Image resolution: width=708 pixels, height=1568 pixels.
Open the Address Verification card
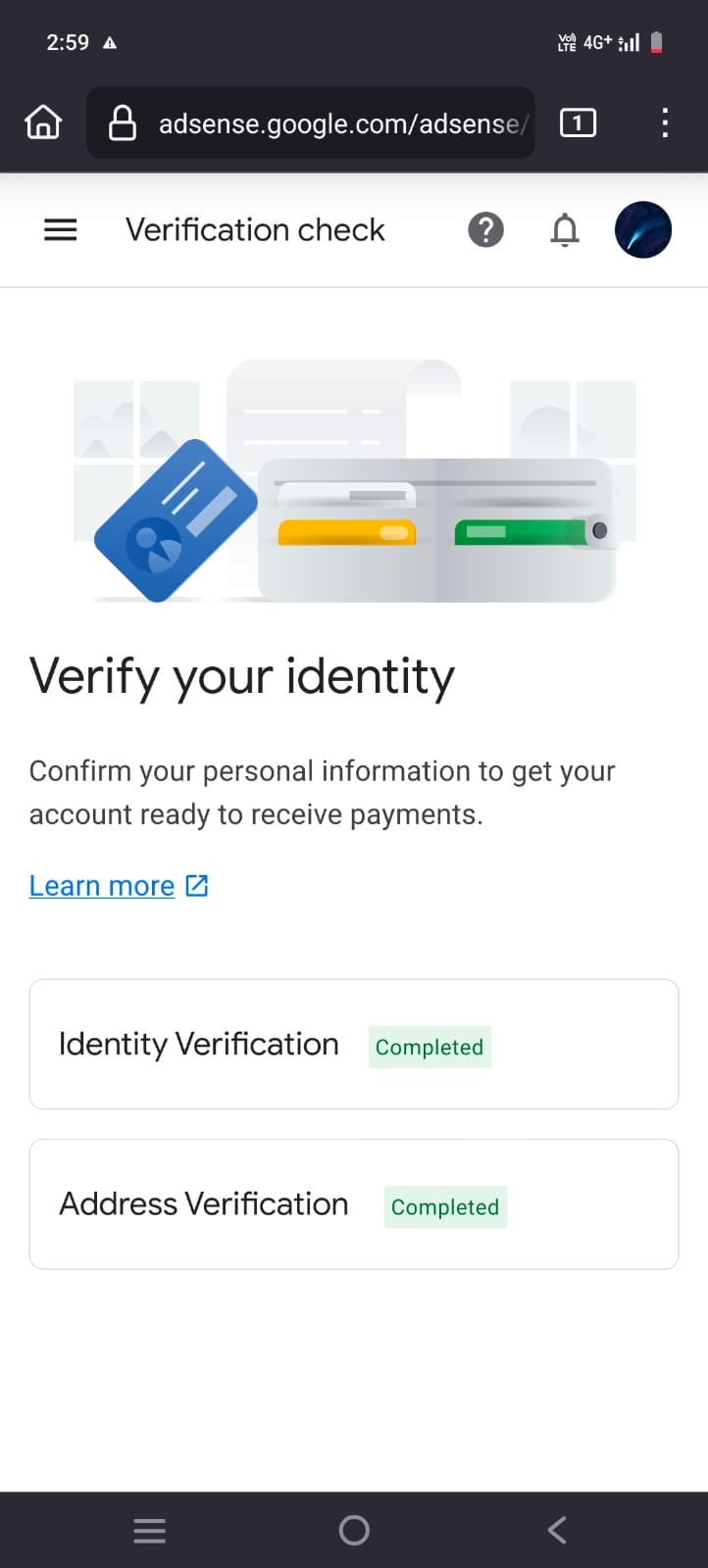[354, 1204]
